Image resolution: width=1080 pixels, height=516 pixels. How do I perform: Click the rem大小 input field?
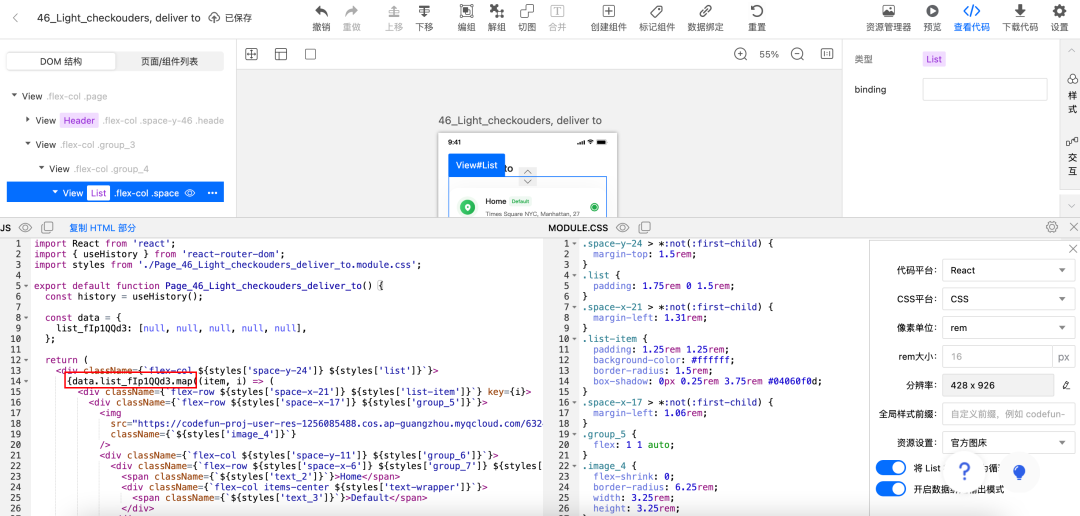coord(997,356)
